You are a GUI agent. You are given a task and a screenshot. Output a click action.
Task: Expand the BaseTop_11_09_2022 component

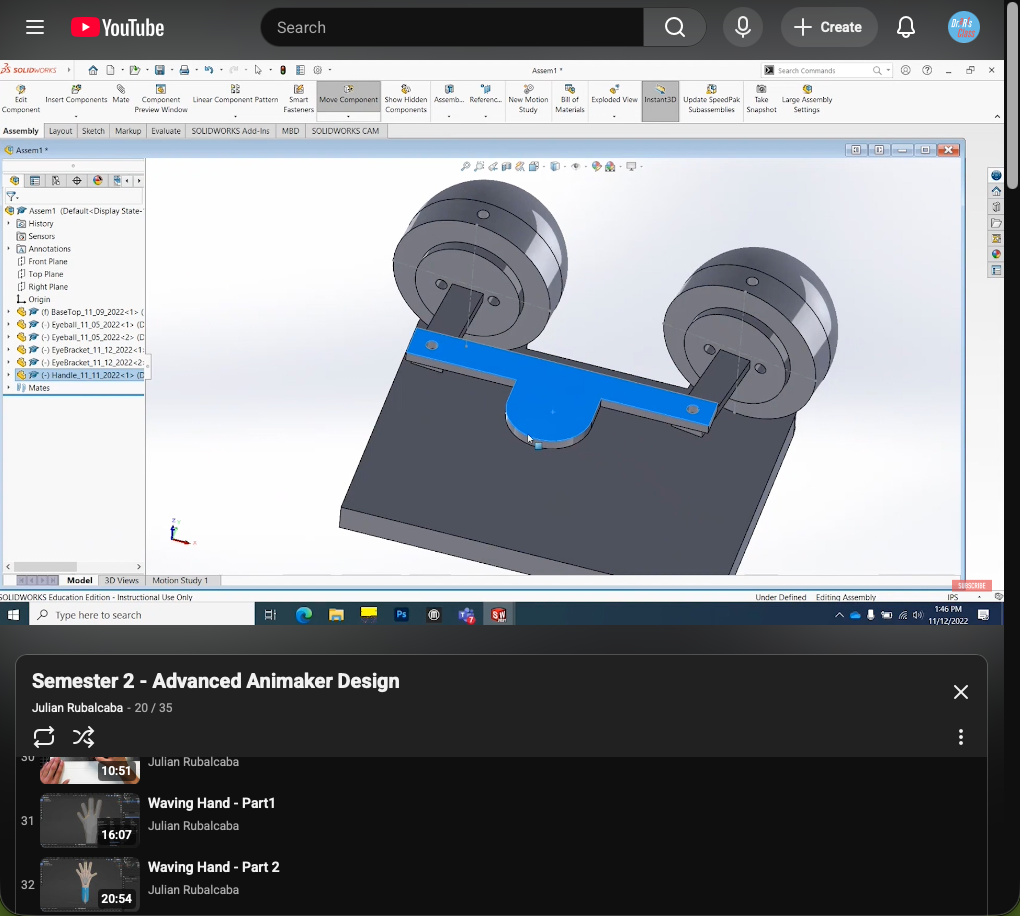pyautogui.click(x=8, y=312)
